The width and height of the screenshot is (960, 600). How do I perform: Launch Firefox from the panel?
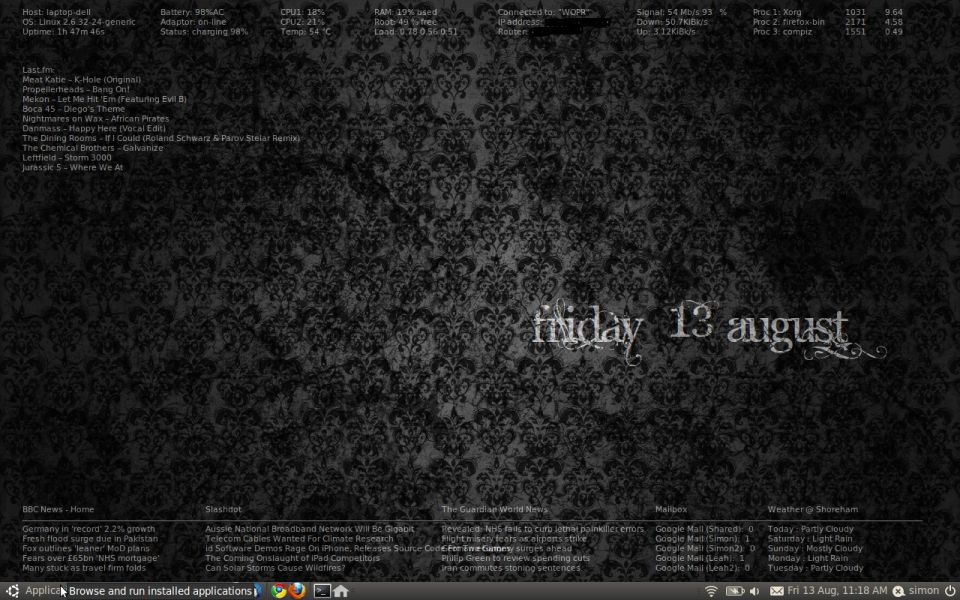coord(298,591)
